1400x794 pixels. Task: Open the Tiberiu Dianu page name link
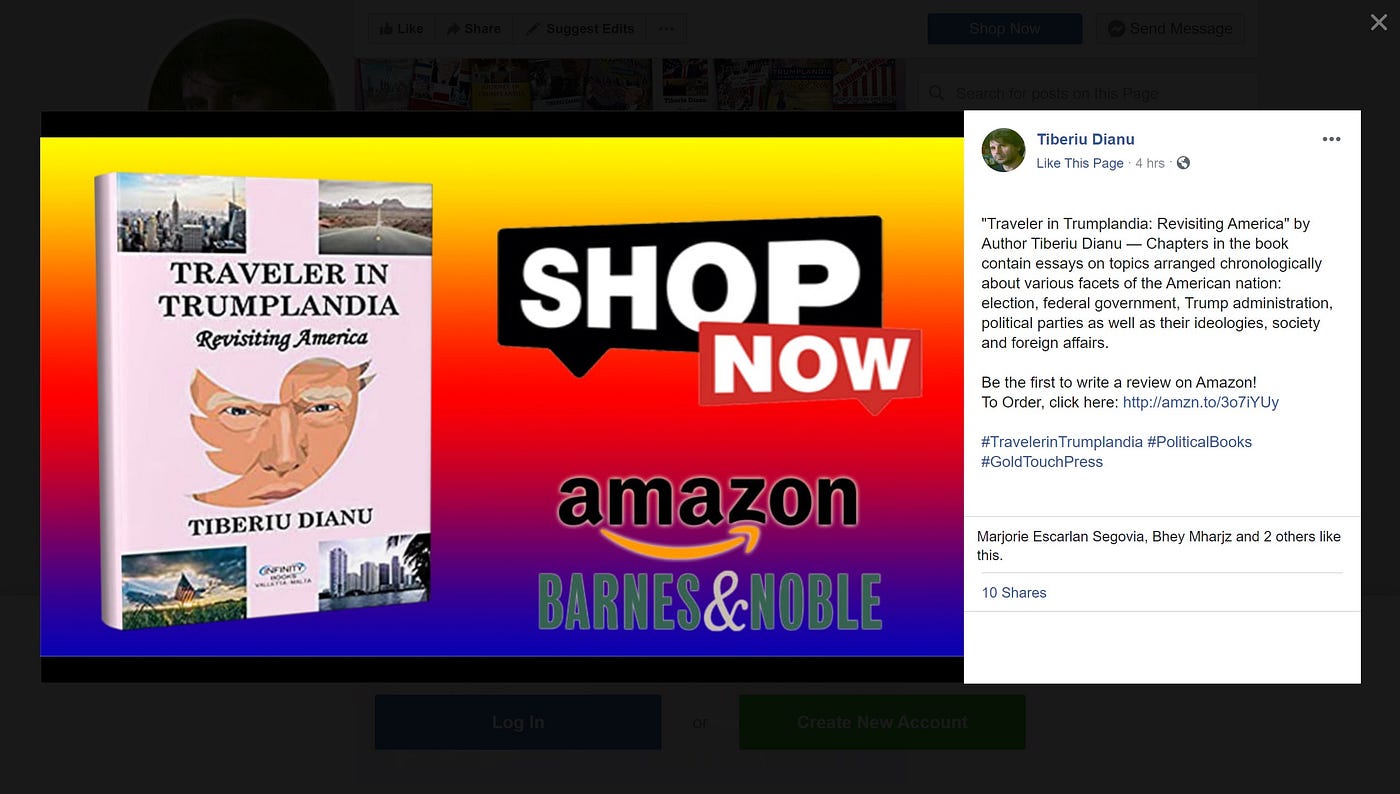pos(1085,139)
